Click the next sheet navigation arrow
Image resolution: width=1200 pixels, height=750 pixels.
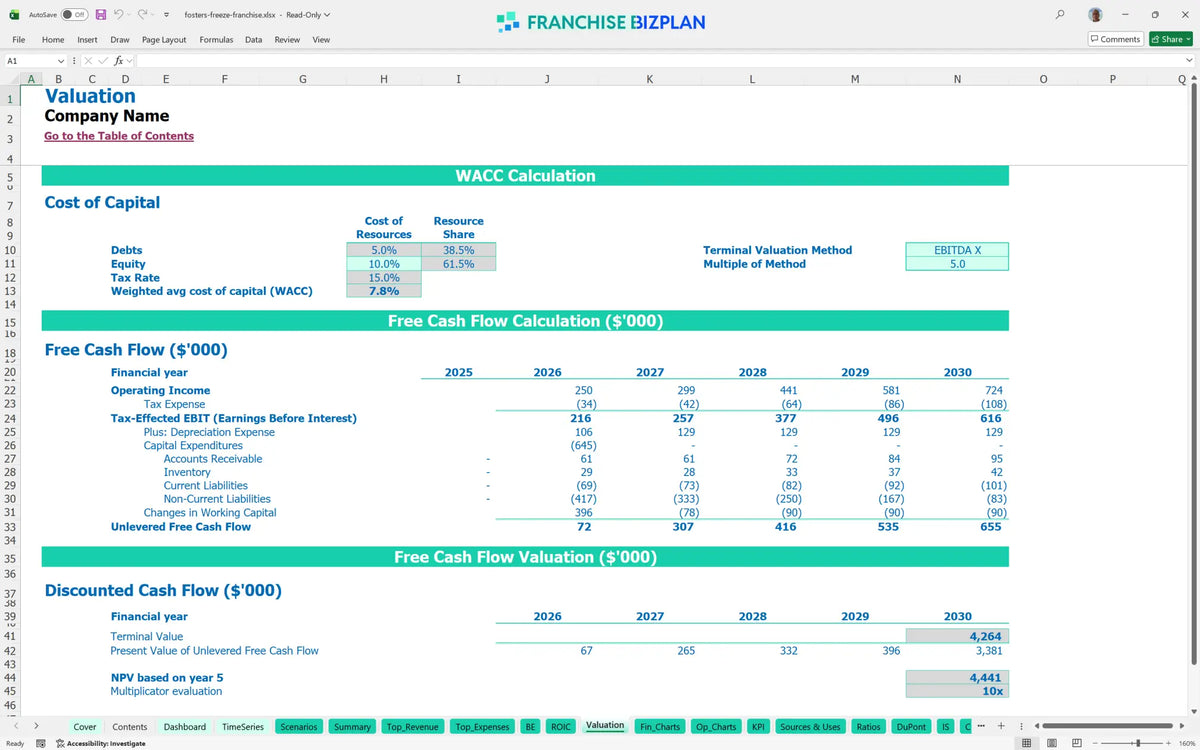coord(37,726)
